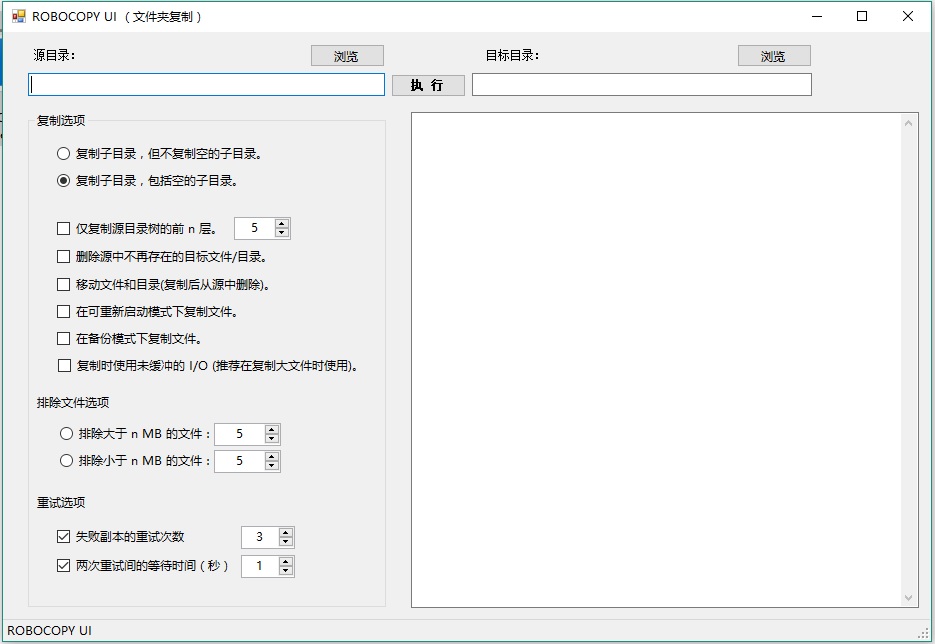This screenshot has width=935, height=644.
Task: Click the 重试次数 number field showing 3
Action: point(260,537)
